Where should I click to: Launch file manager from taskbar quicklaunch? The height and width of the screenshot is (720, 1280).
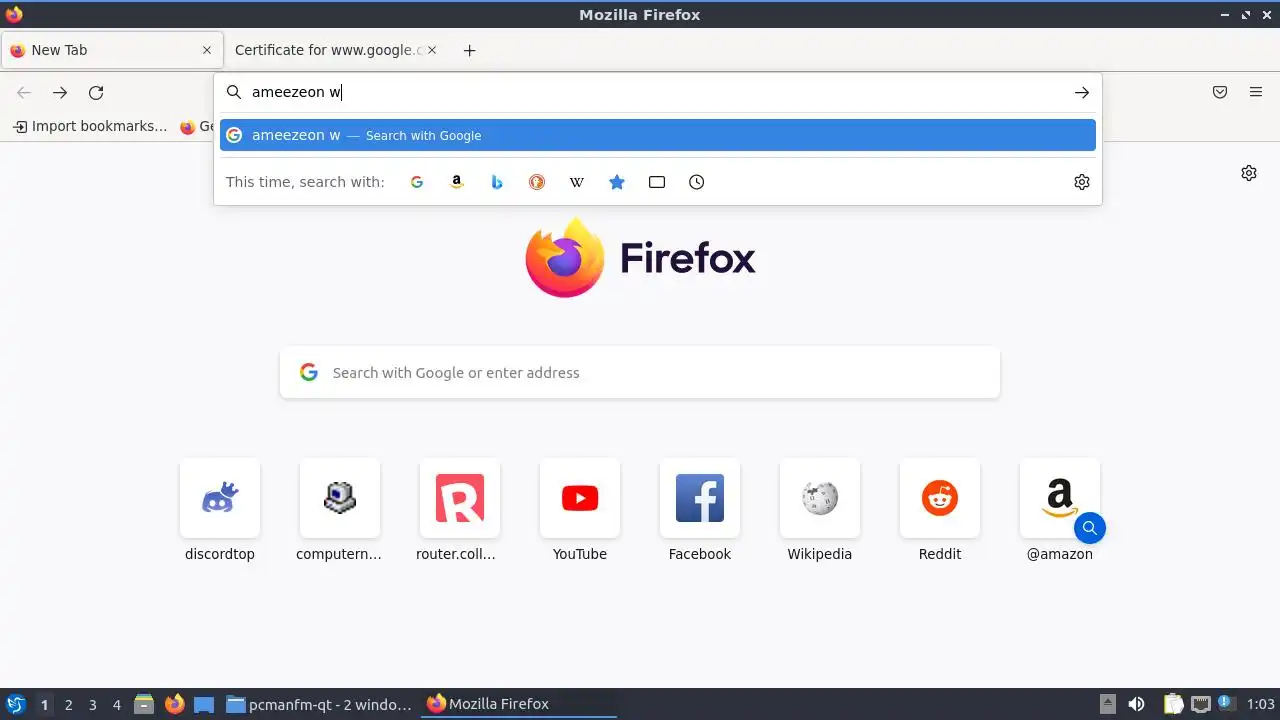(x=144, y=704)
